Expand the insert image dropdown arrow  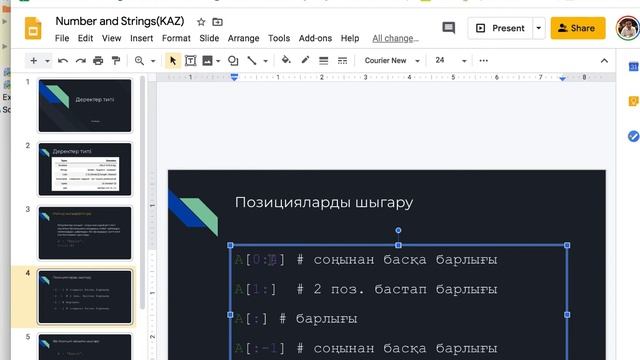(x=218, y=61)
